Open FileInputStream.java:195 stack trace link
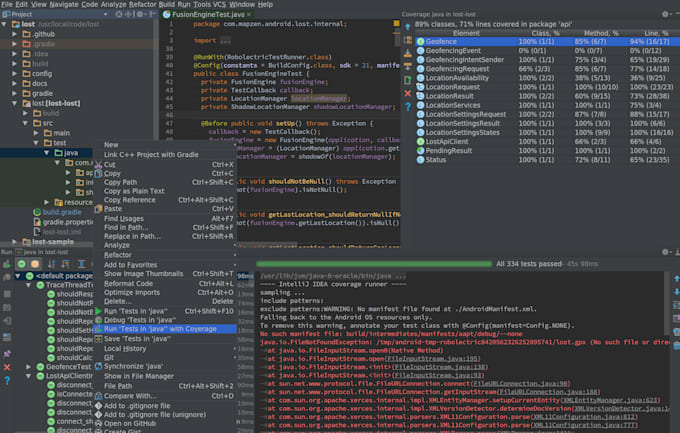The image size is (680, 433). pos(432,359)
